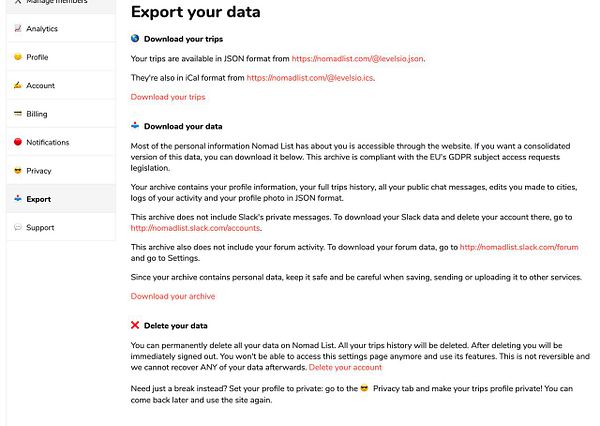The height and width of the screenshot is (426, 600).
Task: Click the yellow Profile emoji icon
Action: tap(18, 57)
